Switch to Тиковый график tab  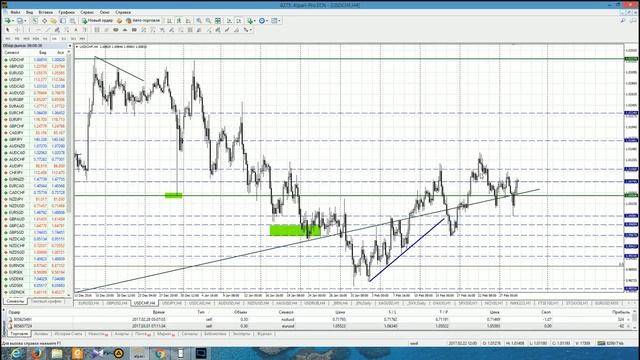pos(47,301)
